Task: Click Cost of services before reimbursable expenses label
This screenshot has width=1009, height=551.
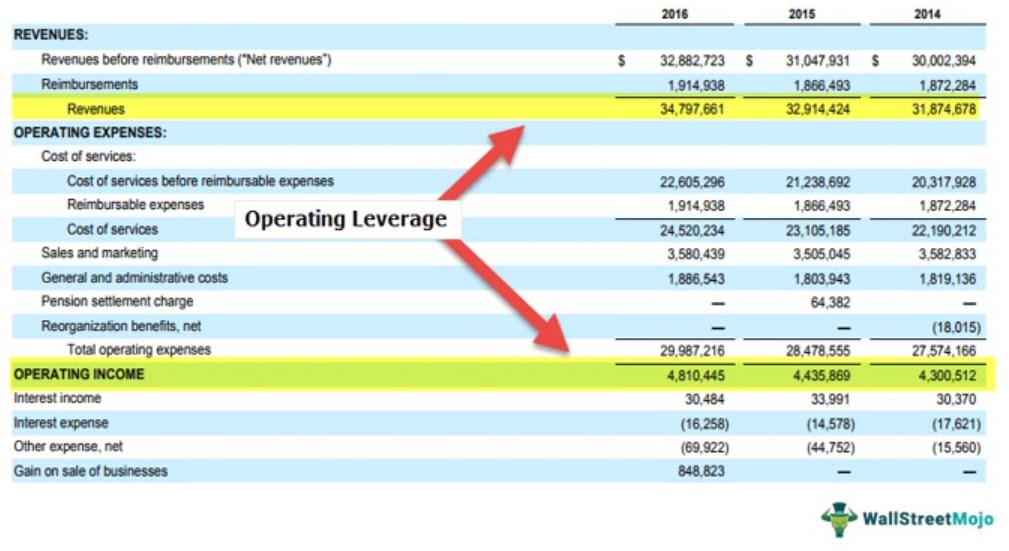Action: coord(200,181)
